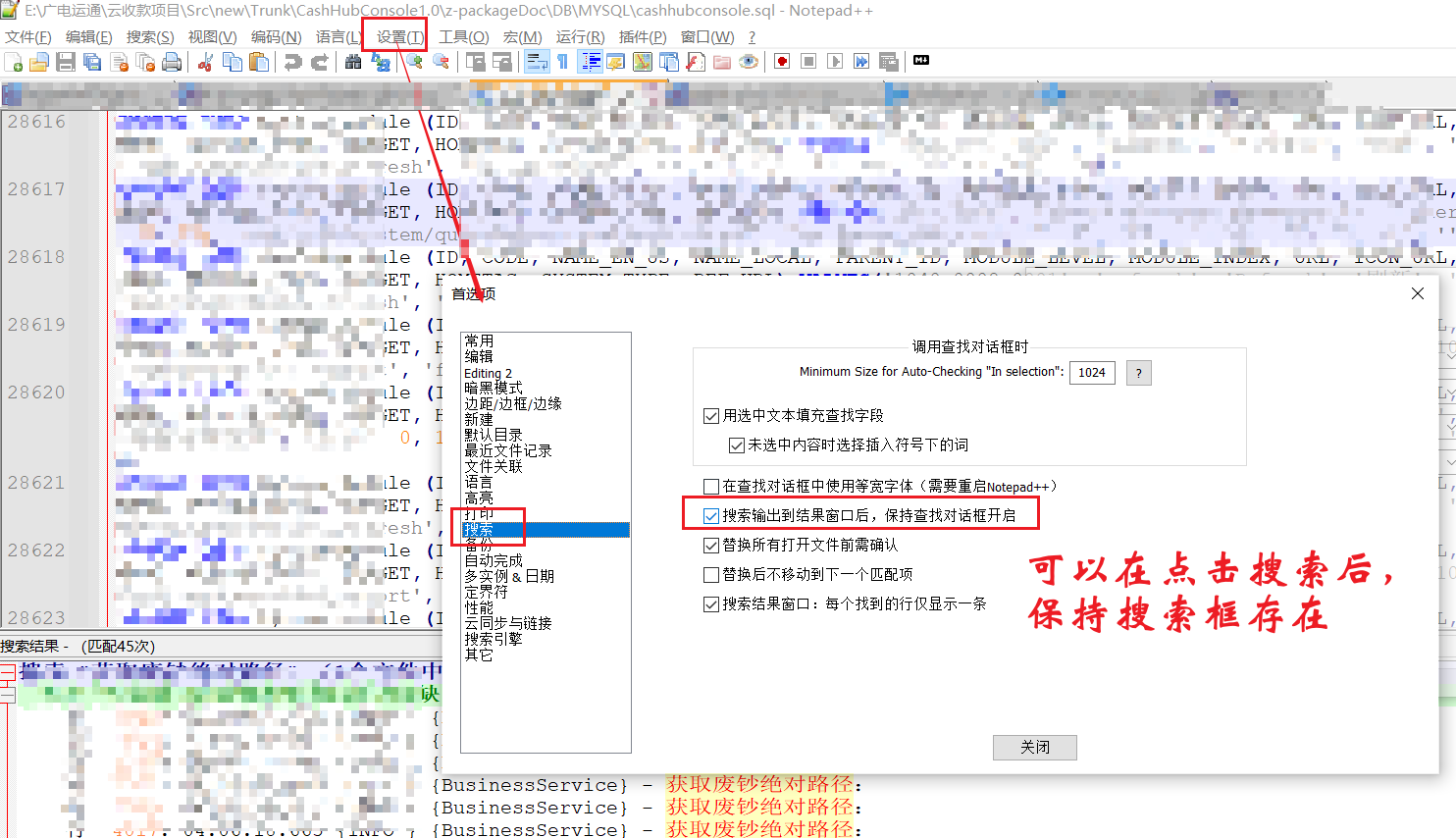Screen dimensions: 1456x838
Task: Click Run macro multiple times icon
Action: click(x=861, y=62)
